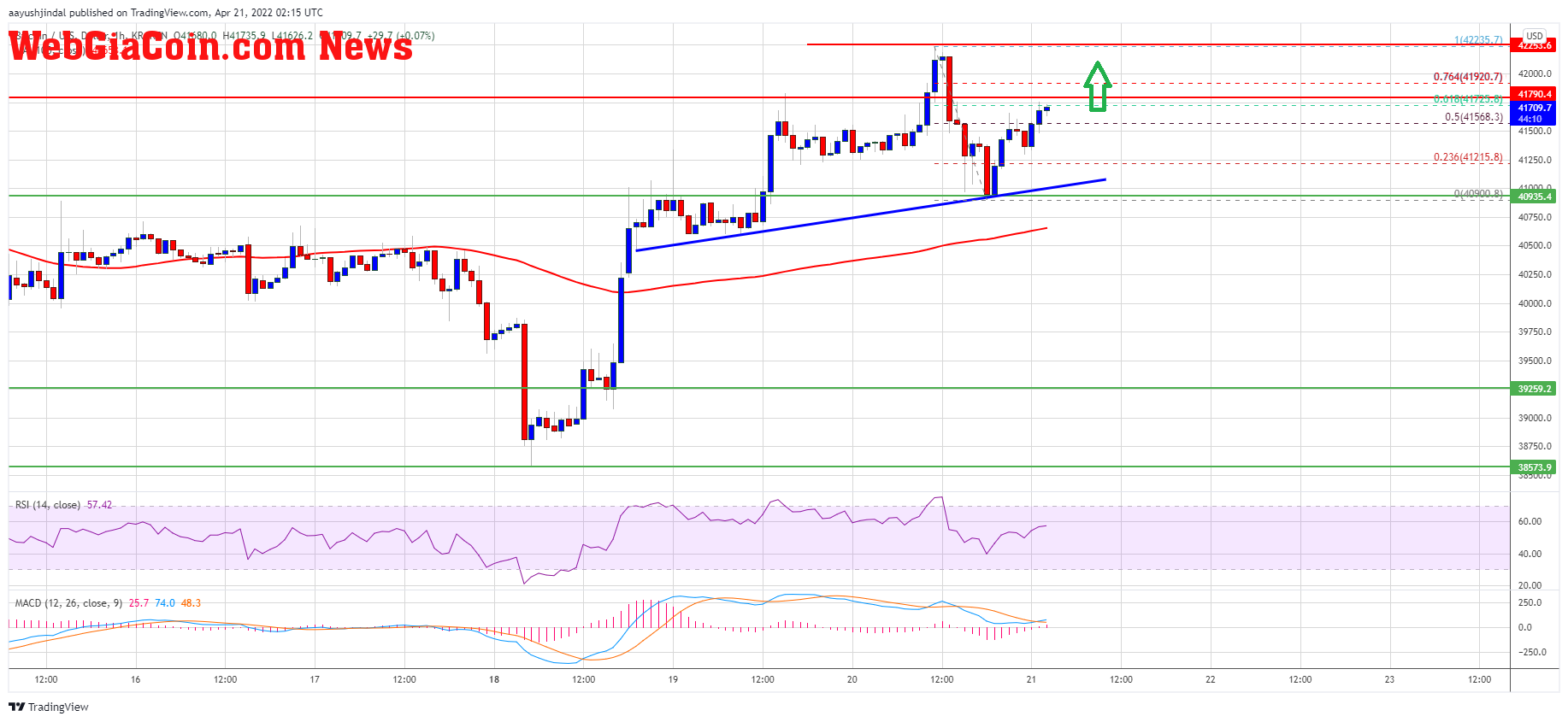Click the 38750.0 price axis tick
Screen dimensions: 1568x722
click(x=1535, y=446)
